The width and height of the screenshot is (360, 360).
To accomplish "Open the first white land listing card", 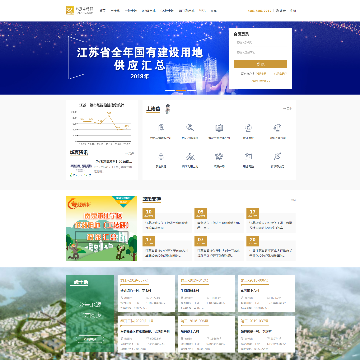I will 146,293.
